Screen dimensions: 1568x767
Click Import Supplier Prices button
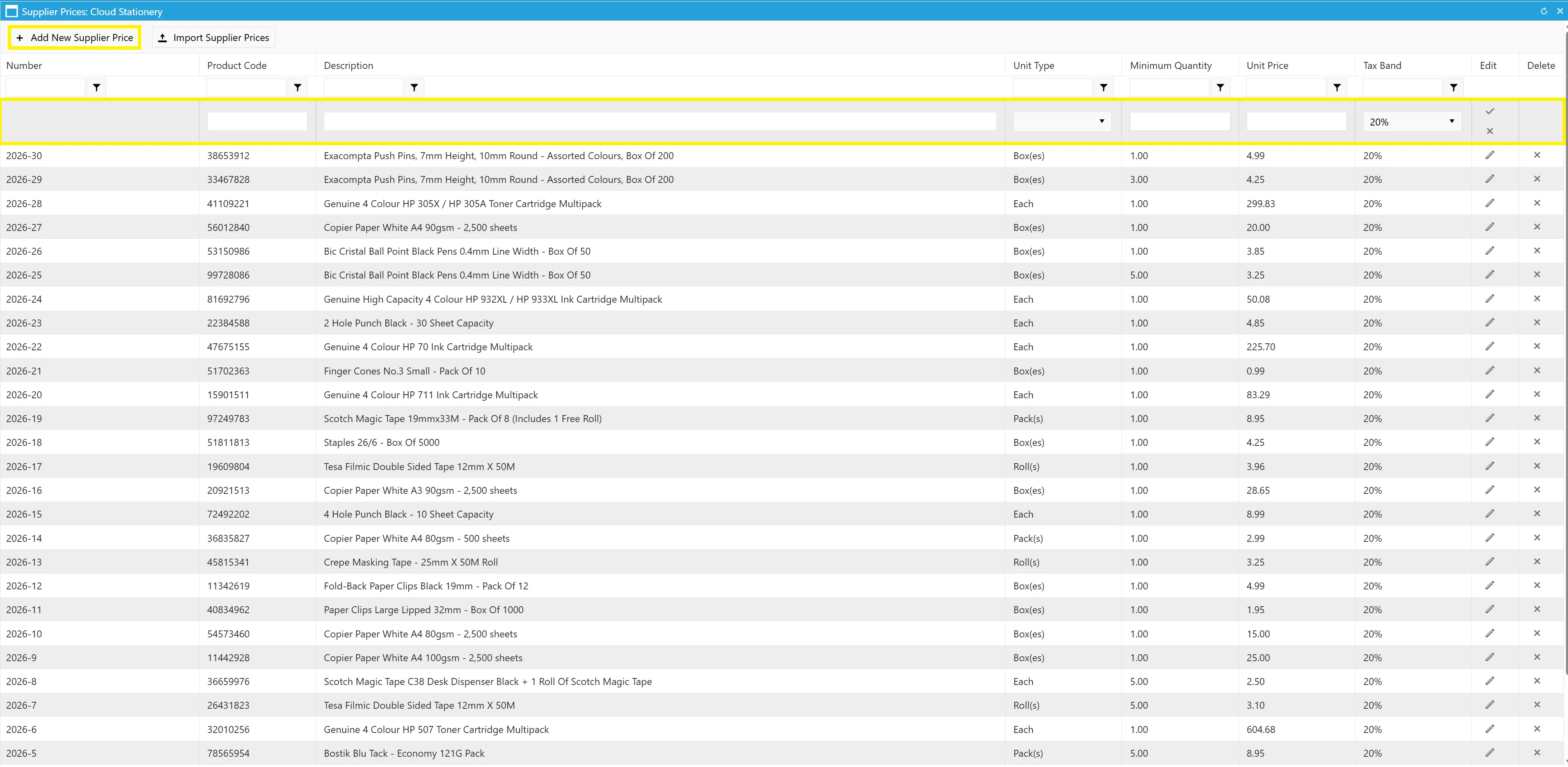(x=214, y=38)
